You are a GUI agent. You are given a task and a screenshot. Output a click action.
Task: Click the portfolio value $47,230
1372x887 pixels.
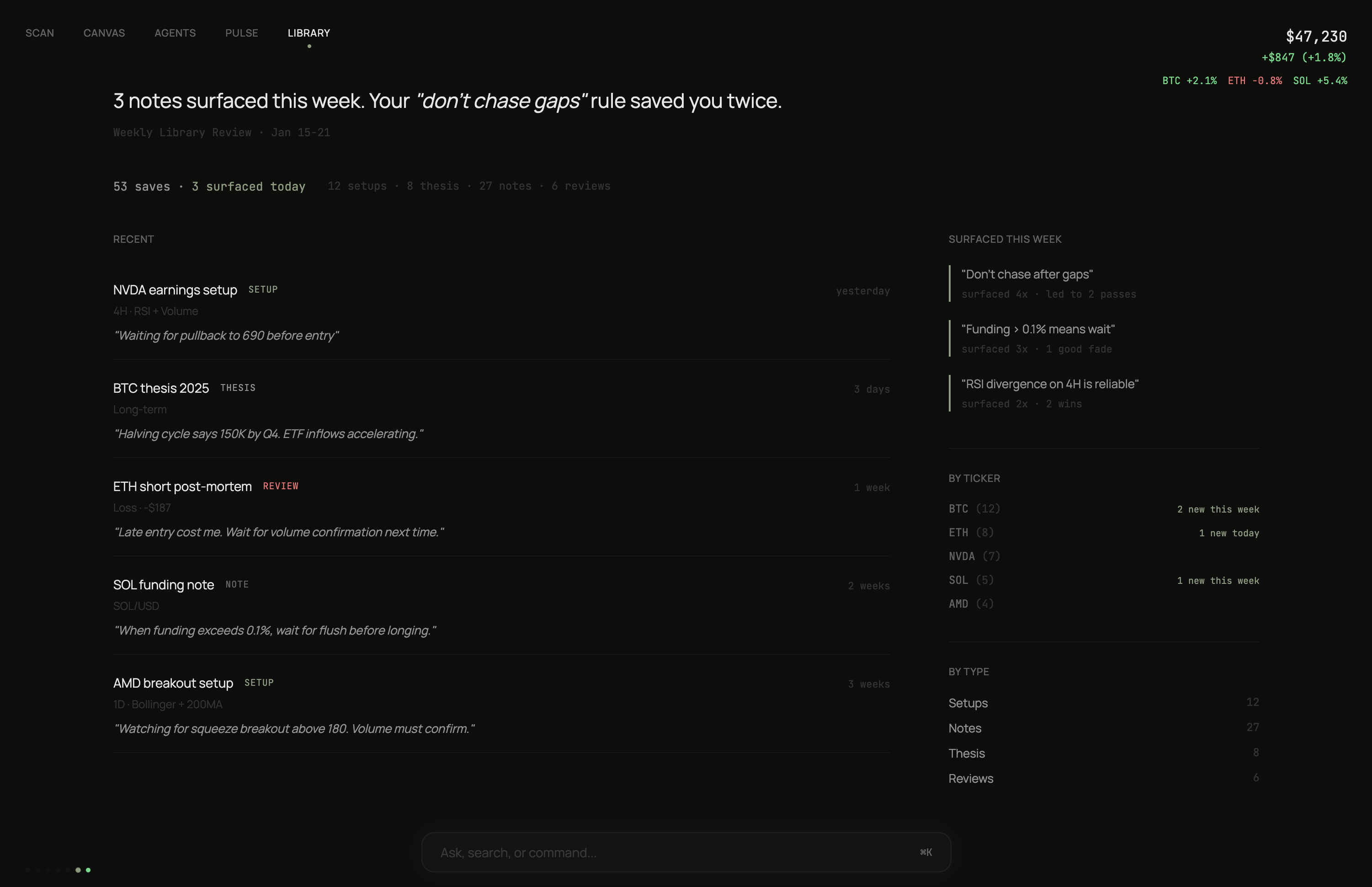(x=1316, y=36)
